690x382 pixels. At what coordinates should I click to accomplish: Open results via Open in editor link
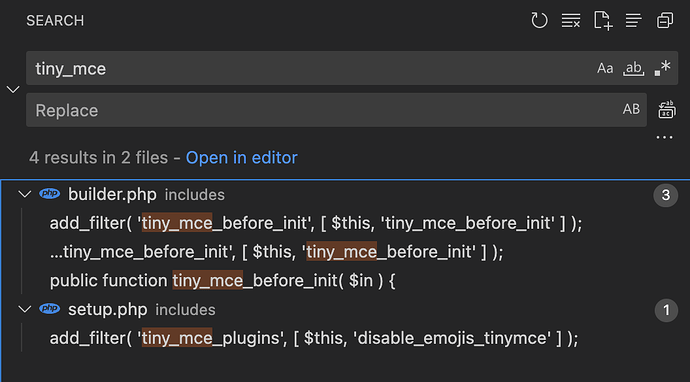(x=242, y=158)
